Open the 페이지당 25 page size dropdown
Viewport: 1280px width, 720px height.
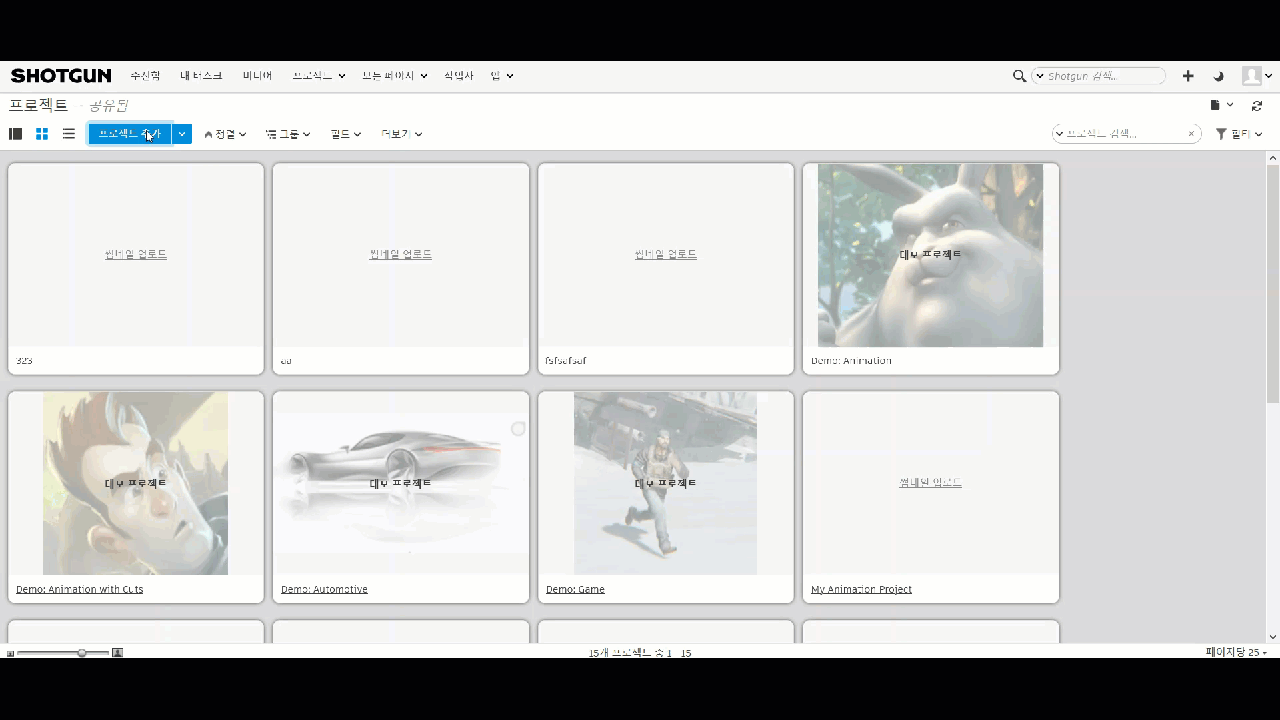click(x=1235, y=652)
